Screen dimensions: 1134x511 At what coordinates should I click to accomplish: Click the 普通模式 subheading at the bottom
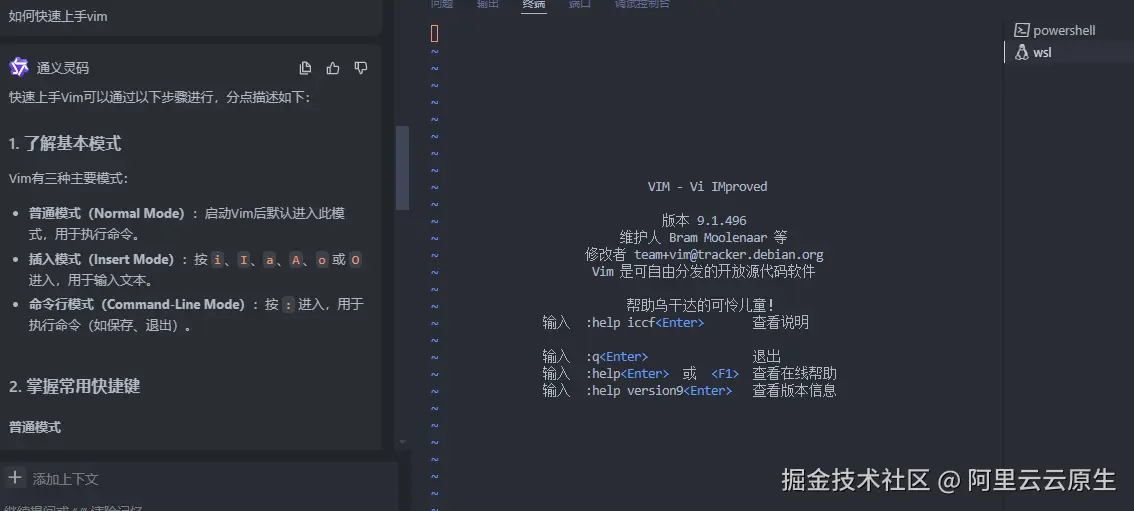pos(35,427)
